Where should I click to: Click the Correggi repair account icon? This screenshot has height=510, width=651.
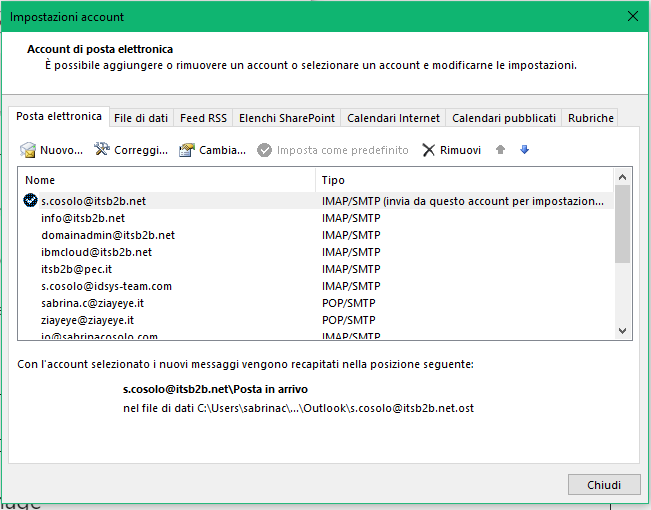(x=102, y=150)
